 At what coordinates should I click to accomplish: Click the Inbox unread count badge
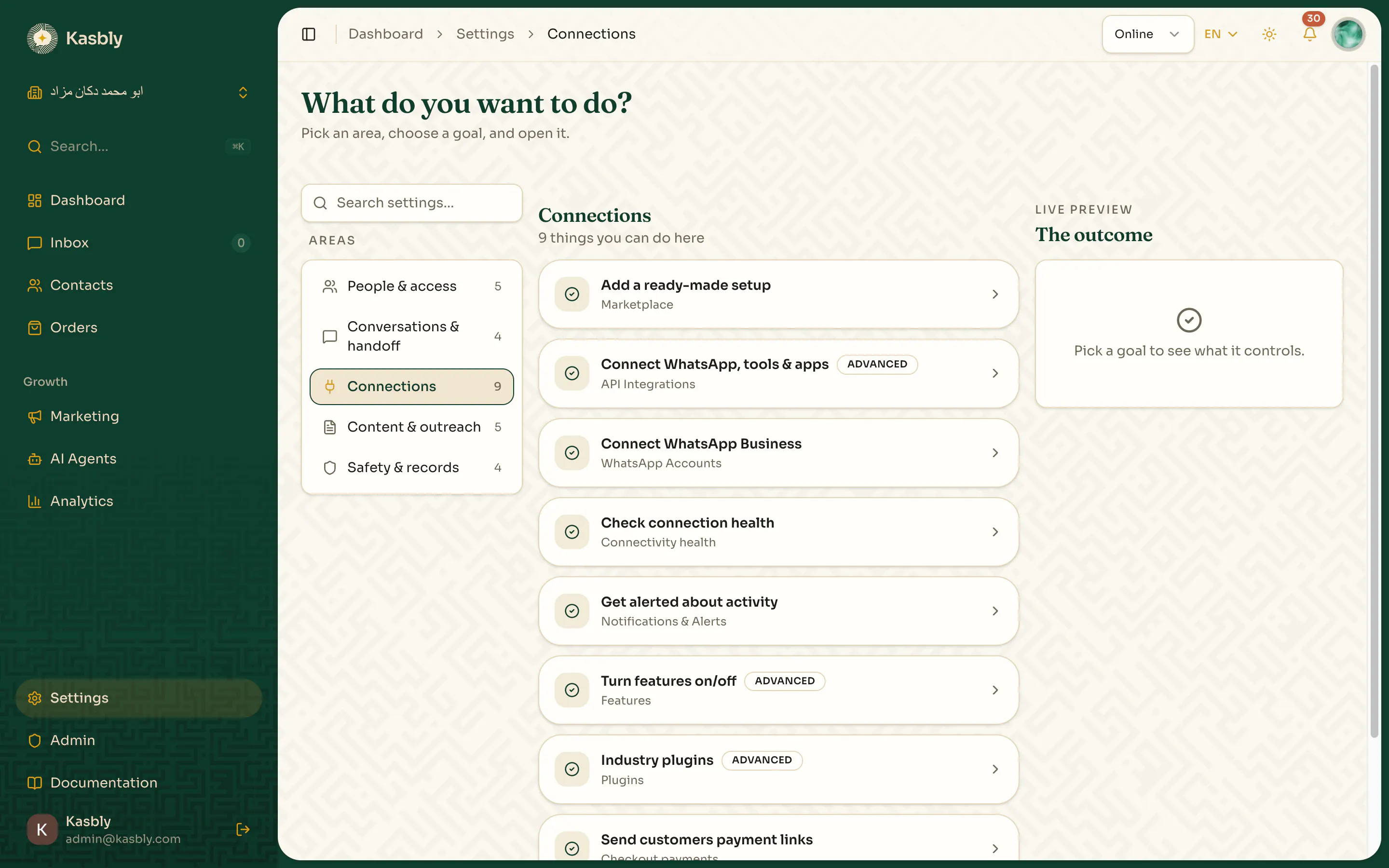pyautogui.click(x=241, y=243)
